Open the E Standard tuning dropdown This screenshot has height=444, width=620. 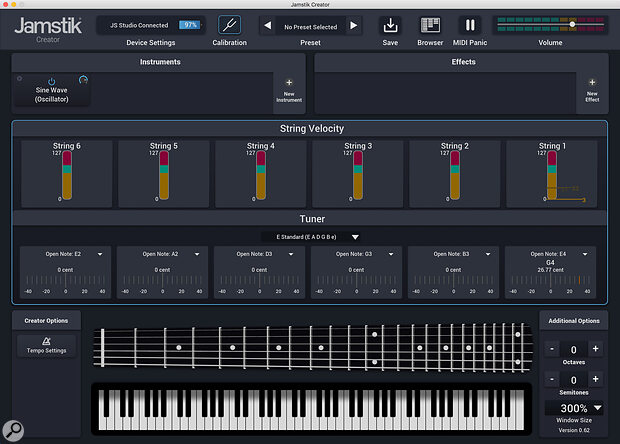pos(311,237)
